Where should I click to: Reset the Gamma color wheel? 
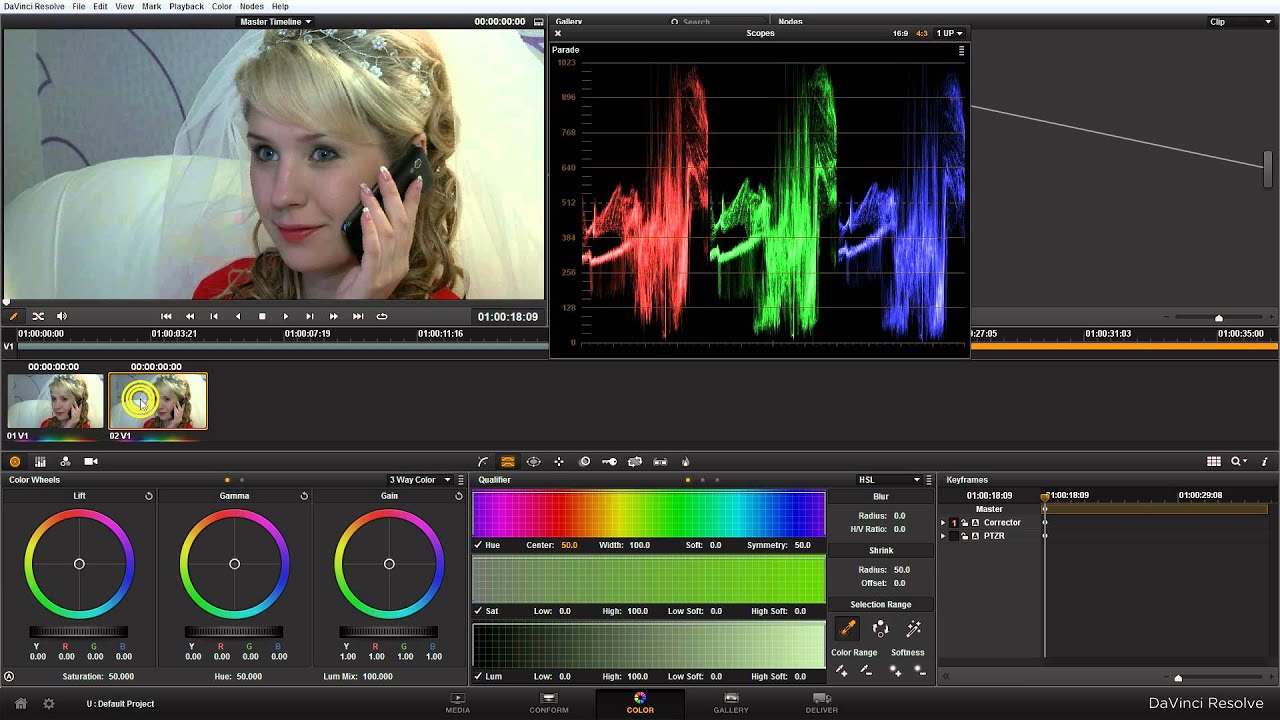(304, 496)
